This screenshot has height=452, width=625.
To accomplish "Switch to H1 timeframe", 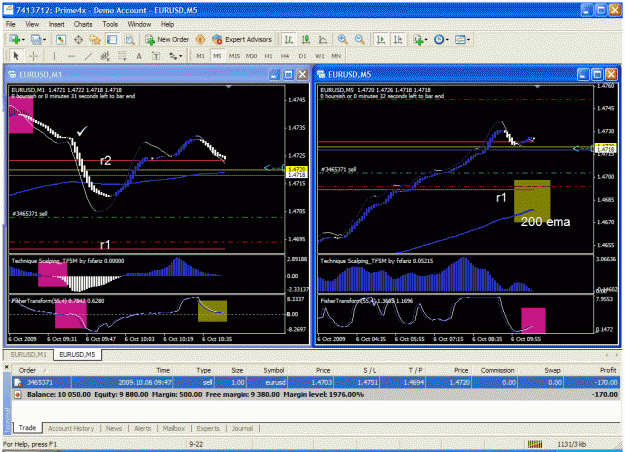I will (x=269, y=56).
